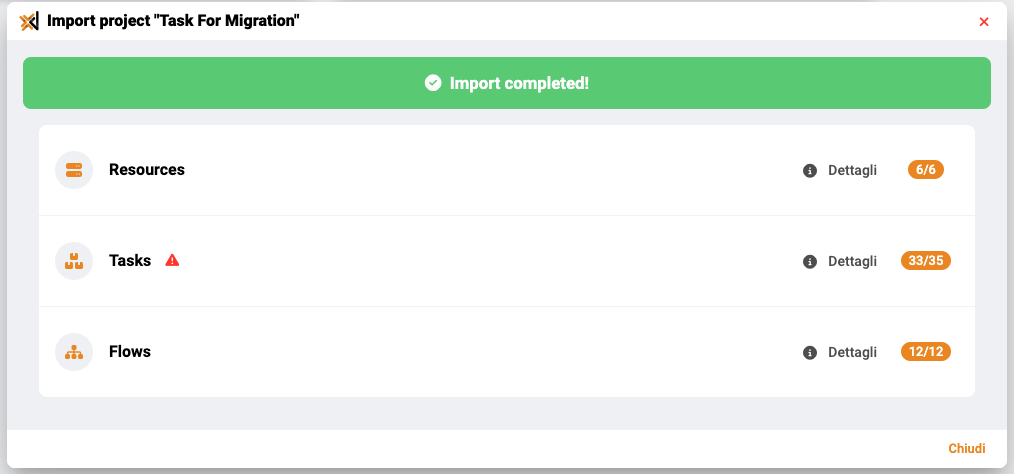The image size is (1014, 474).
Task: Open Dettagli for Tasks
Action: click(852, 261)
